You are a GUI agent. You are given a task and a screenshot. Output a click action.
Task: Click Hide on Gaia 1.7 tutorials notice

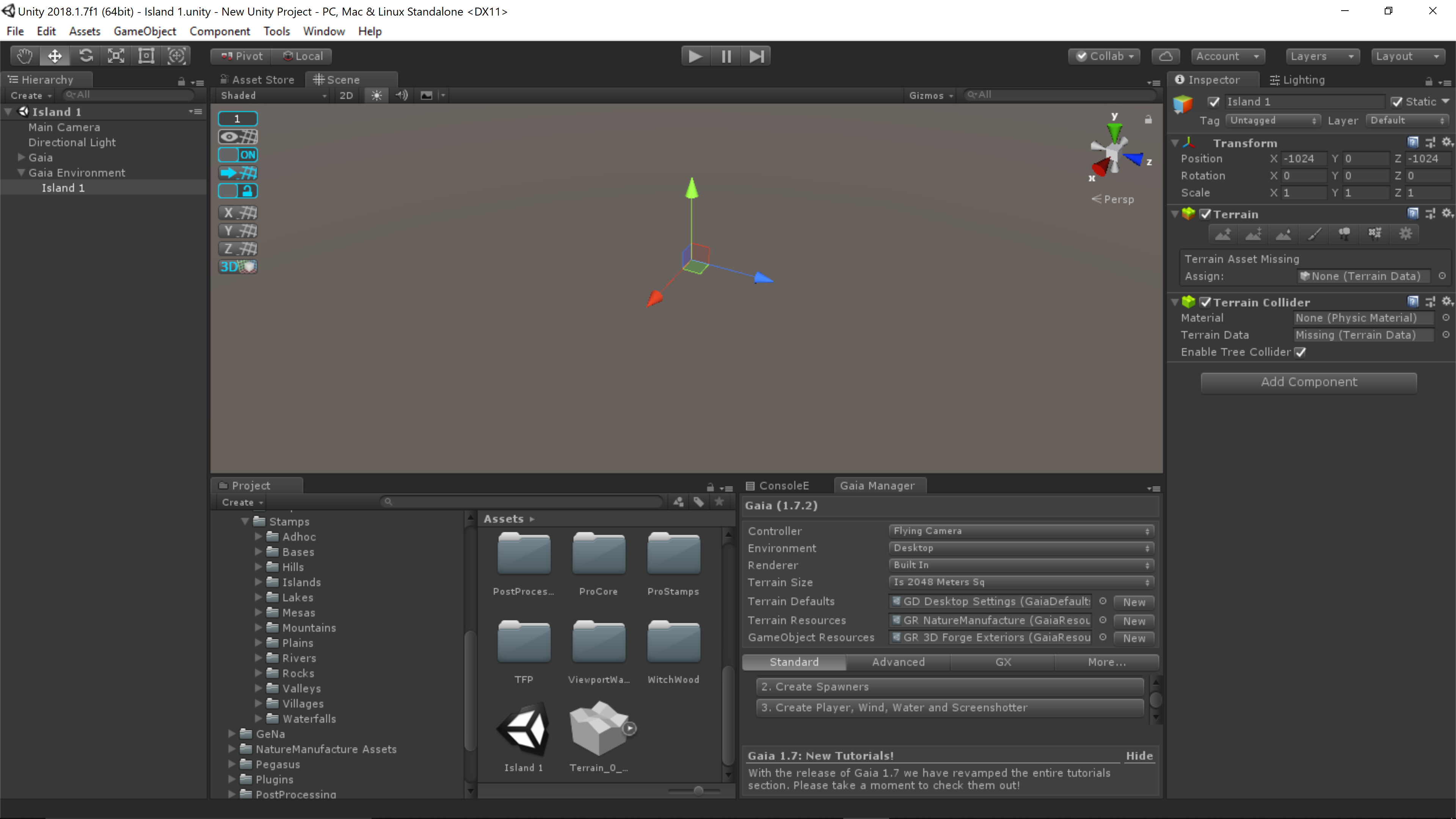(x=1139, y=756)
